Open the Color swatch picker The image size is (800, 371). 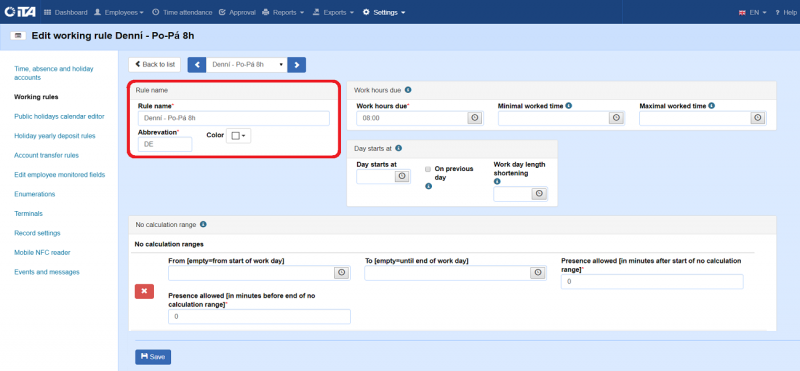tap(239, 136)
